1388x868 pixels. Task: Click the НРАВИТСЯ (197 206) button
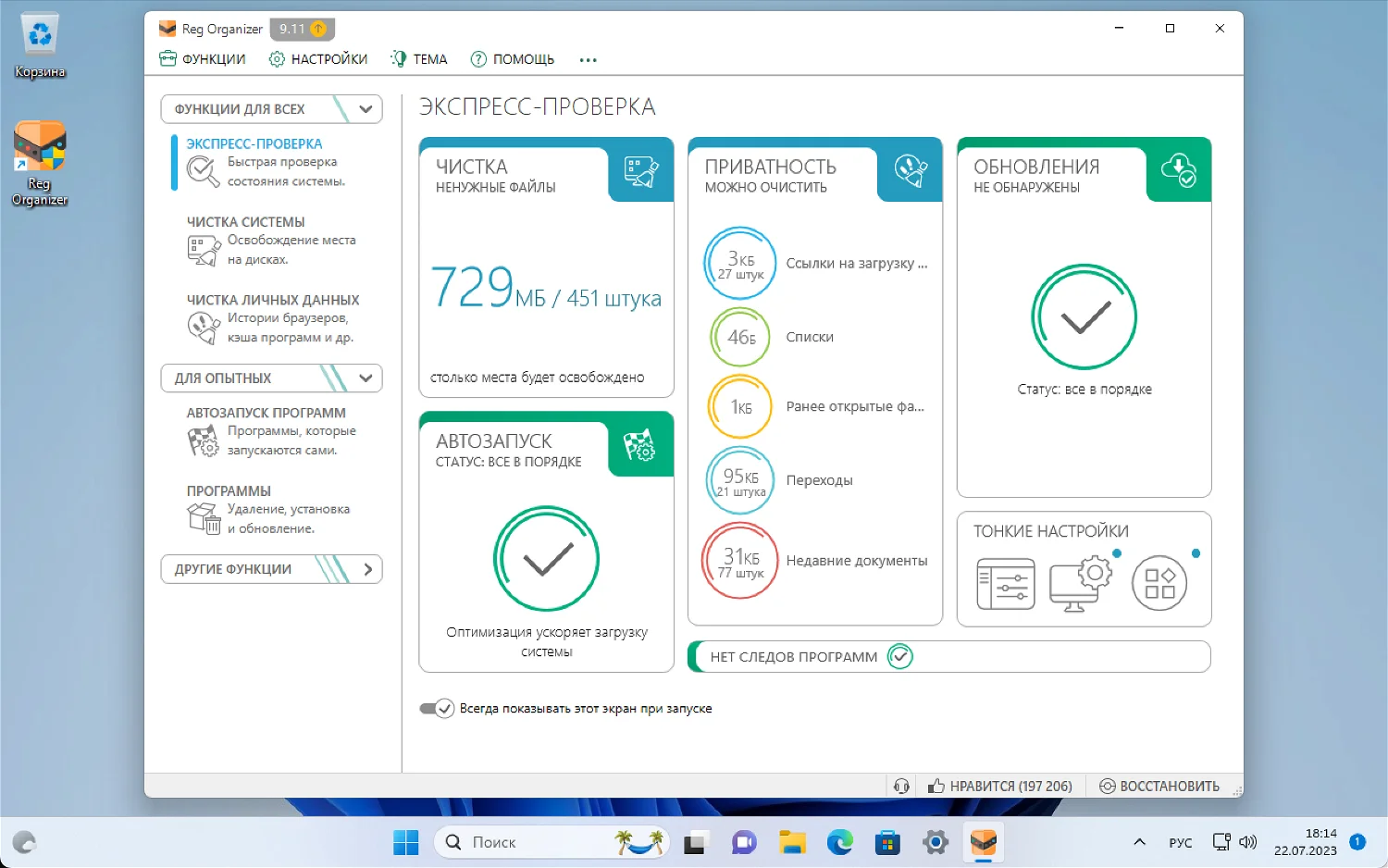[1000, 786]
